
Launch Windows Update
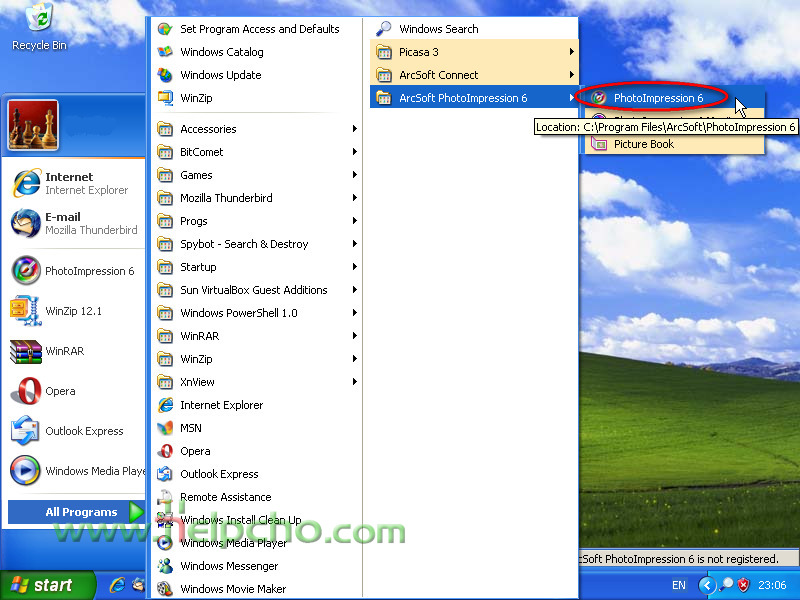[257, 75]
